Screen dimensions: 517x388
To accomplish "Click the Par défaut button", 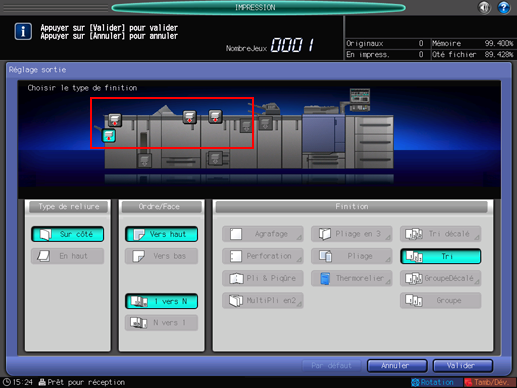I will coord(332,366).
